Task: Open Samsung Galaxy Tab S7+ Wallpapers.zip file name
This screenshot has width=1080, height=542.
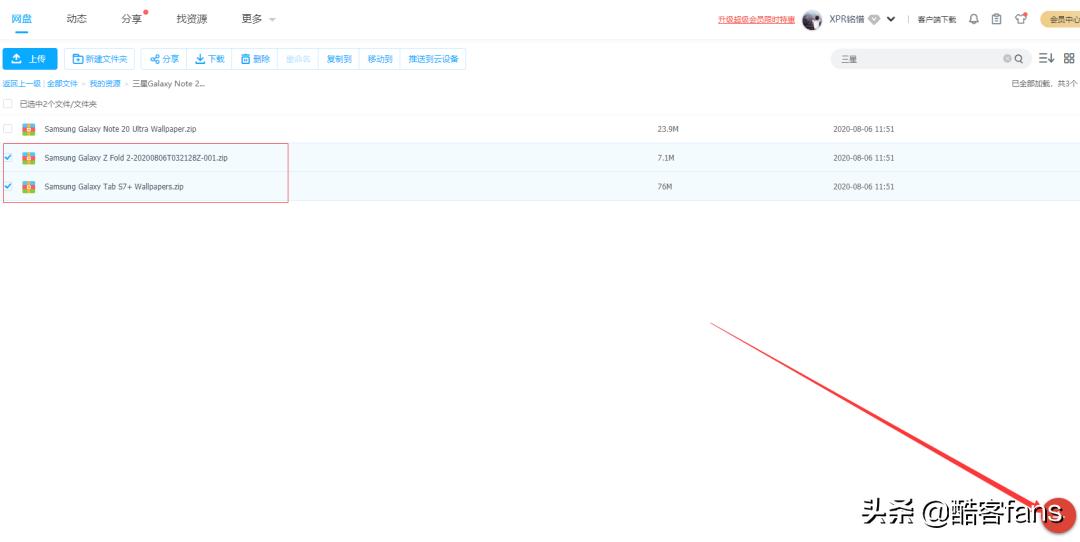Action: tap(114, 187)
